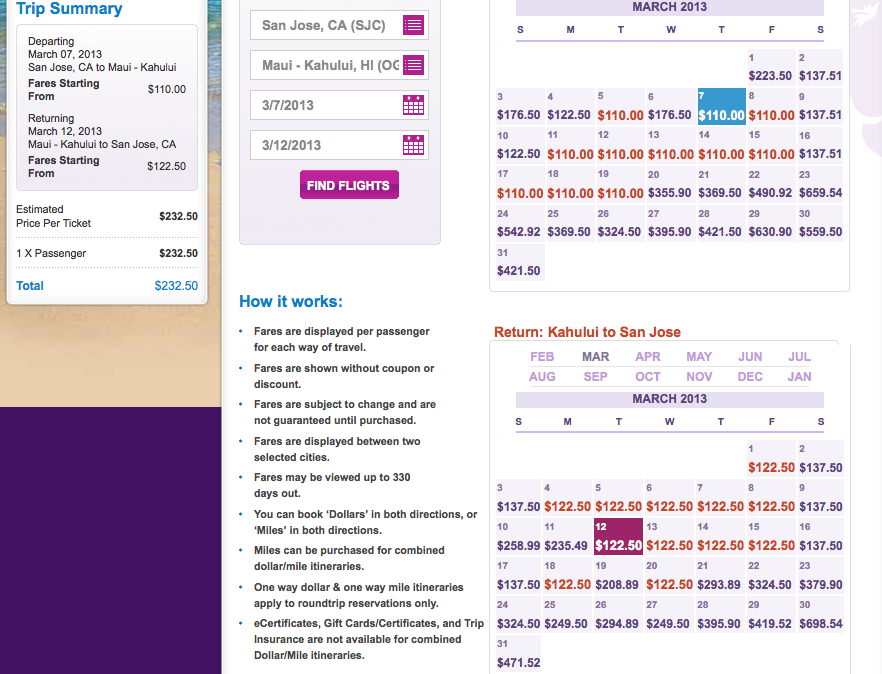Switch return calendar to NOV

coord(699,378)
